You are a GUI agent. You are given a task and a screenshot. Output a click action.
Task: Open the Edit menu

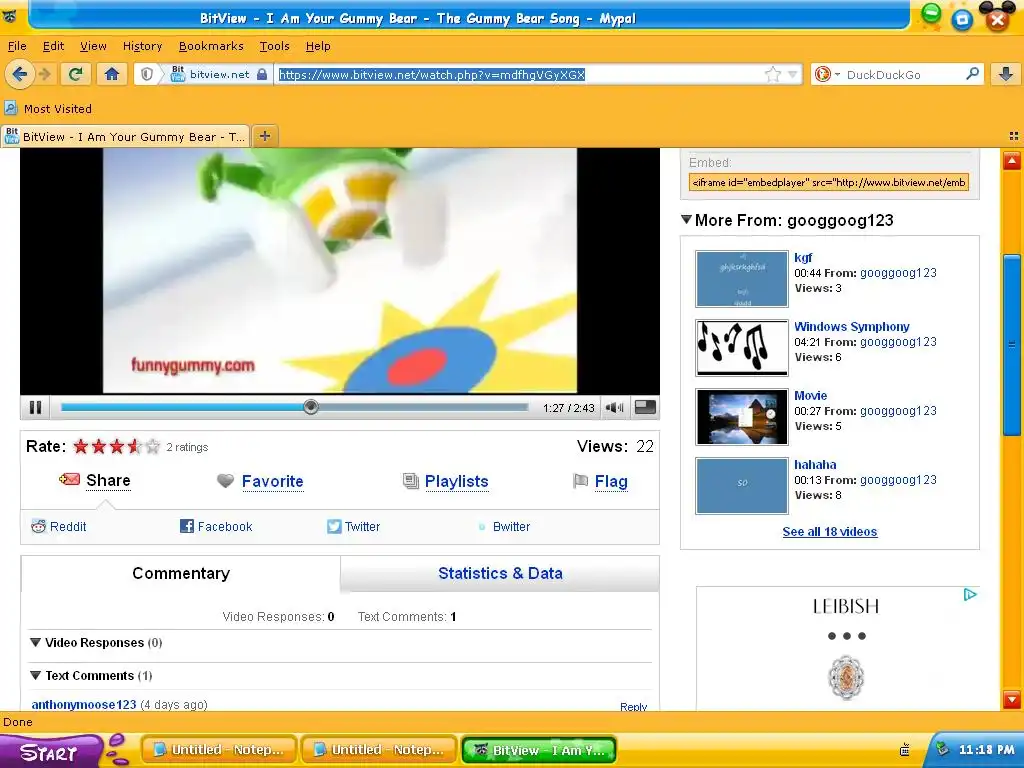[x=53, y=46]
